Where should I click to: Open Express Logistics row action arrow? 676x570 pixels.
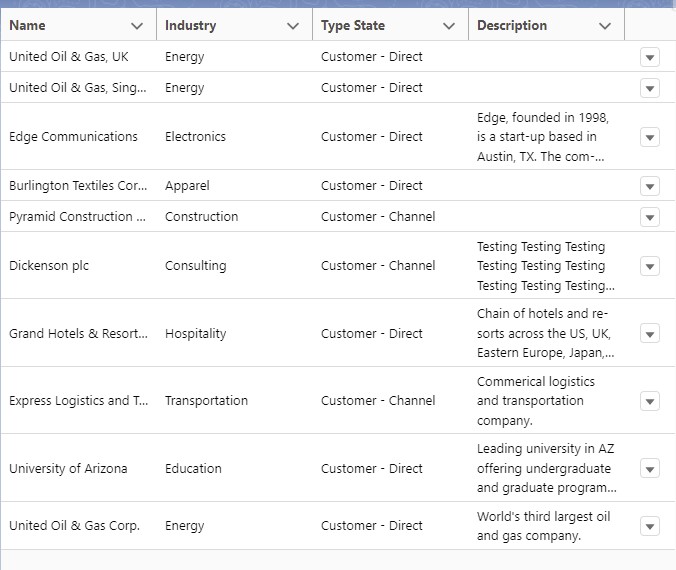coord(650,401)
